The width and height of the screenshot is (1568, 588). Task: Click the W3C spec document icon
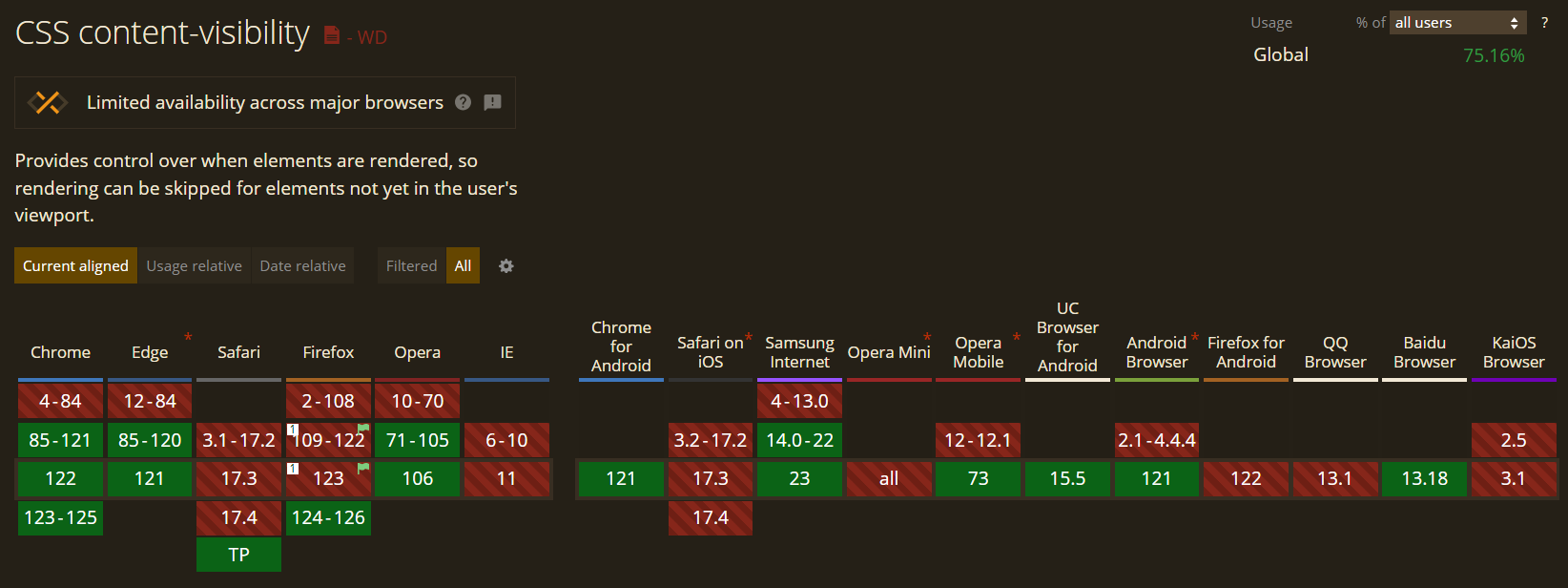point(332,35)
